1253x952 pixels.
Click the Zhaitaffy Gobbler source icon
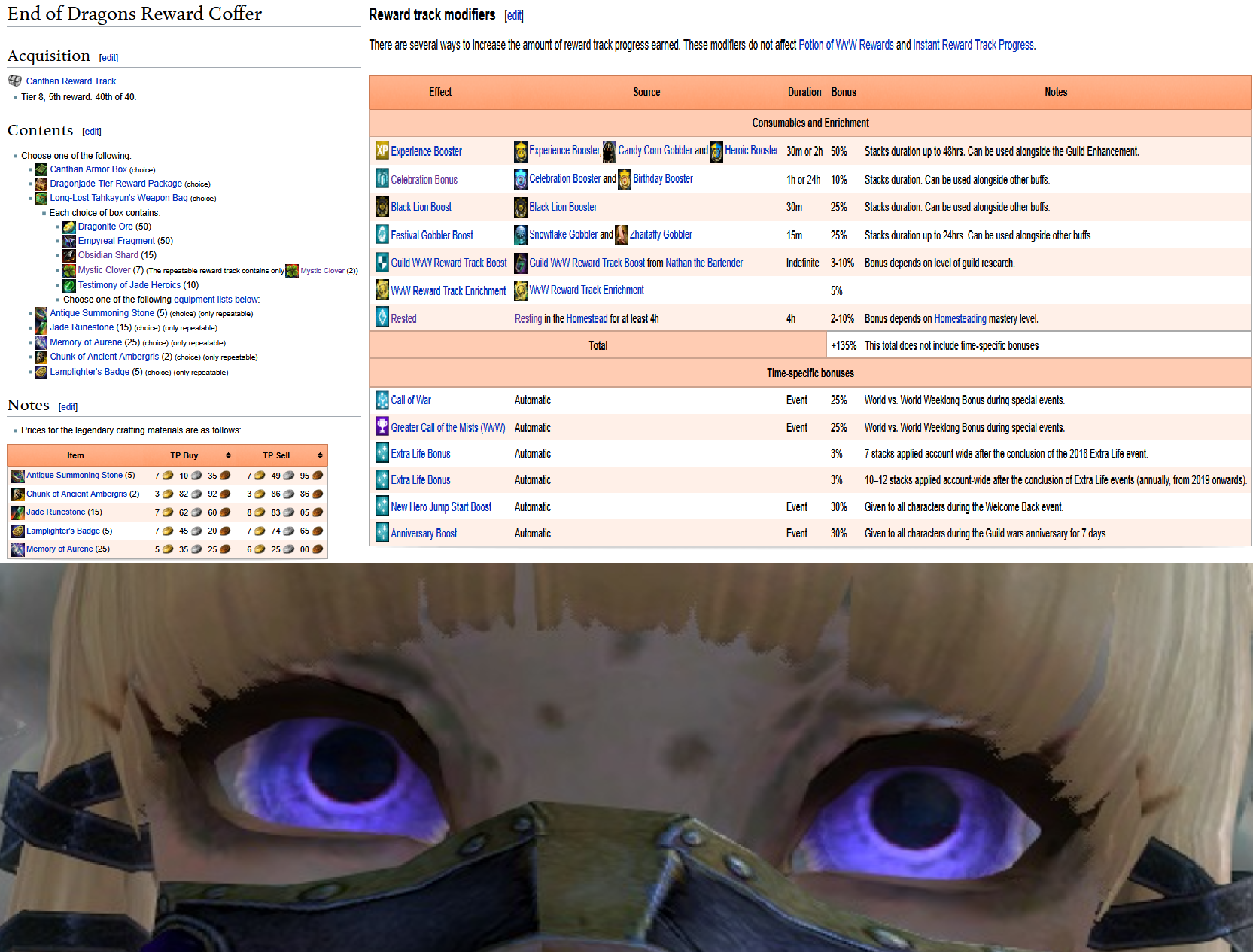click(622, 235)
